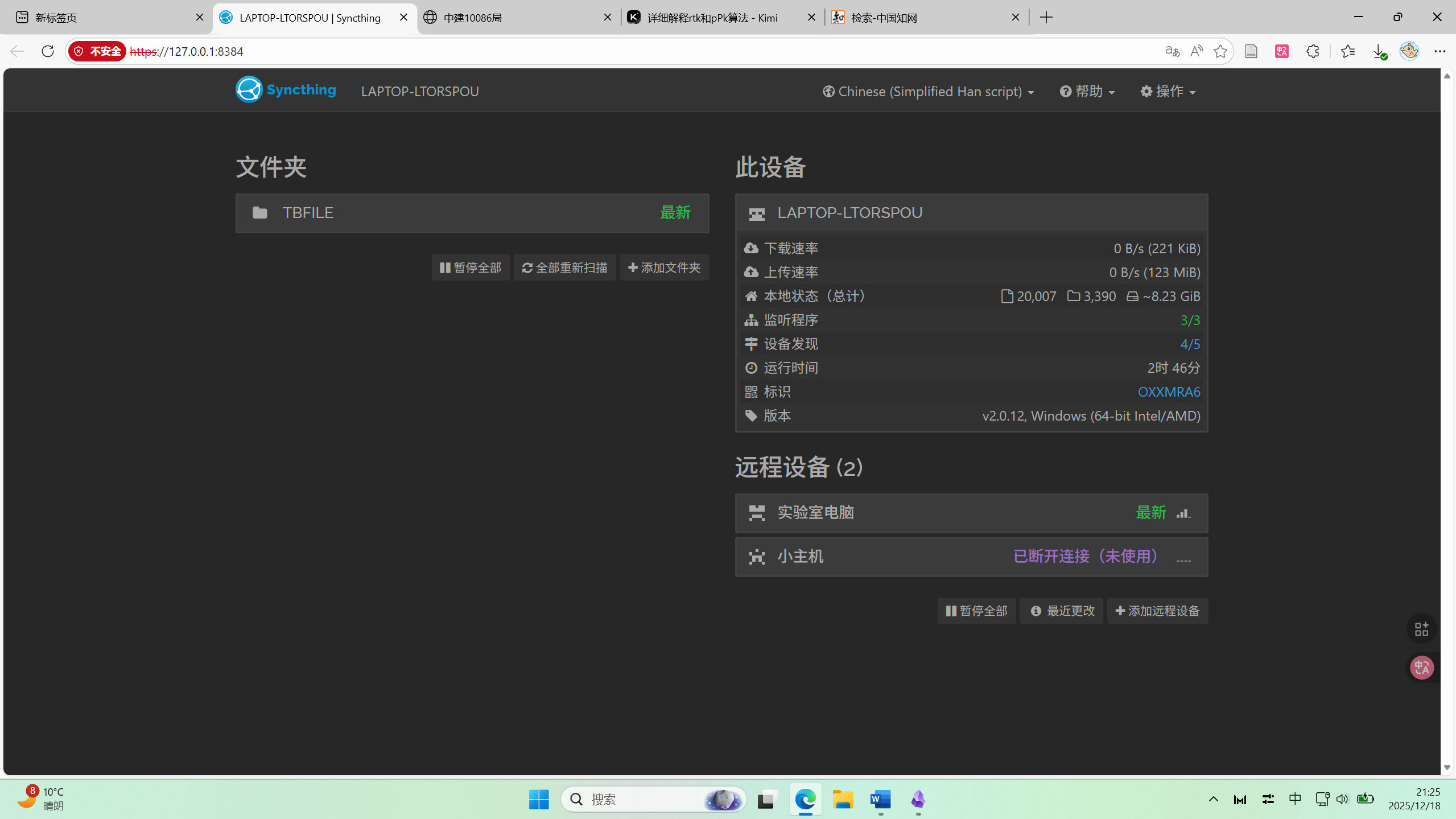Click 全部重新扫描 to rescan all folders

point(564,267)
